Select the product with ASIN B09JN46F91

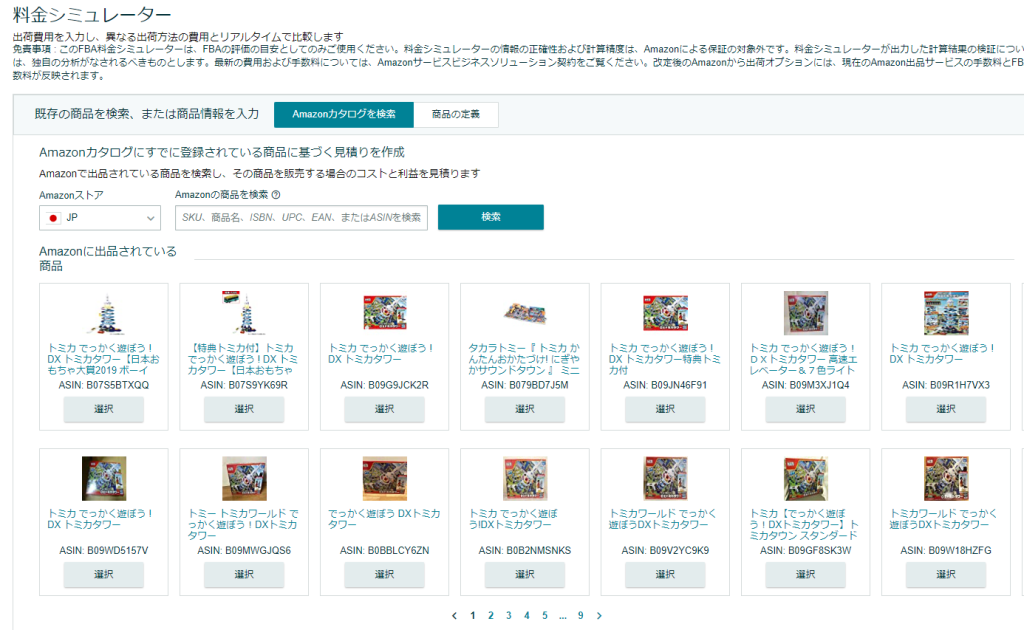(x=665, y=409)
